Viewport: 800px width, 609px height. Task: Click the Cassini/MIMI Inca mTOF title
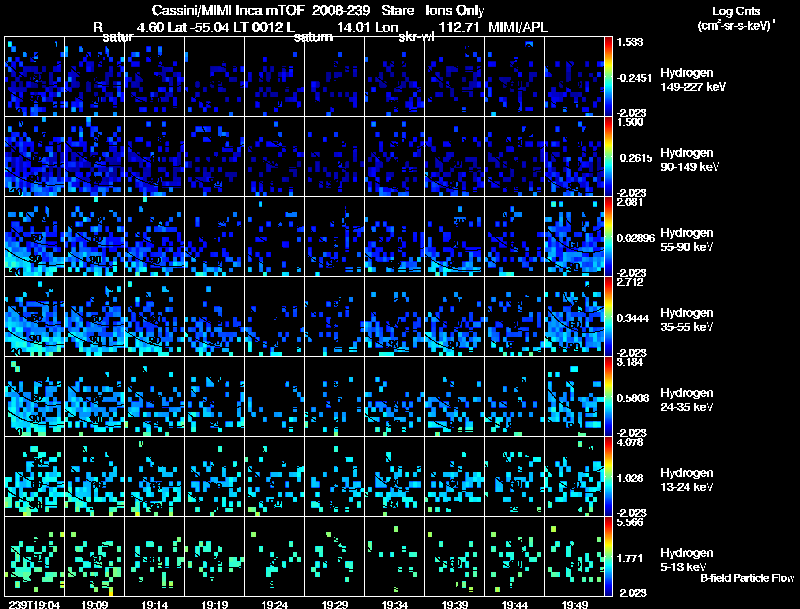(x=228, y=11)
